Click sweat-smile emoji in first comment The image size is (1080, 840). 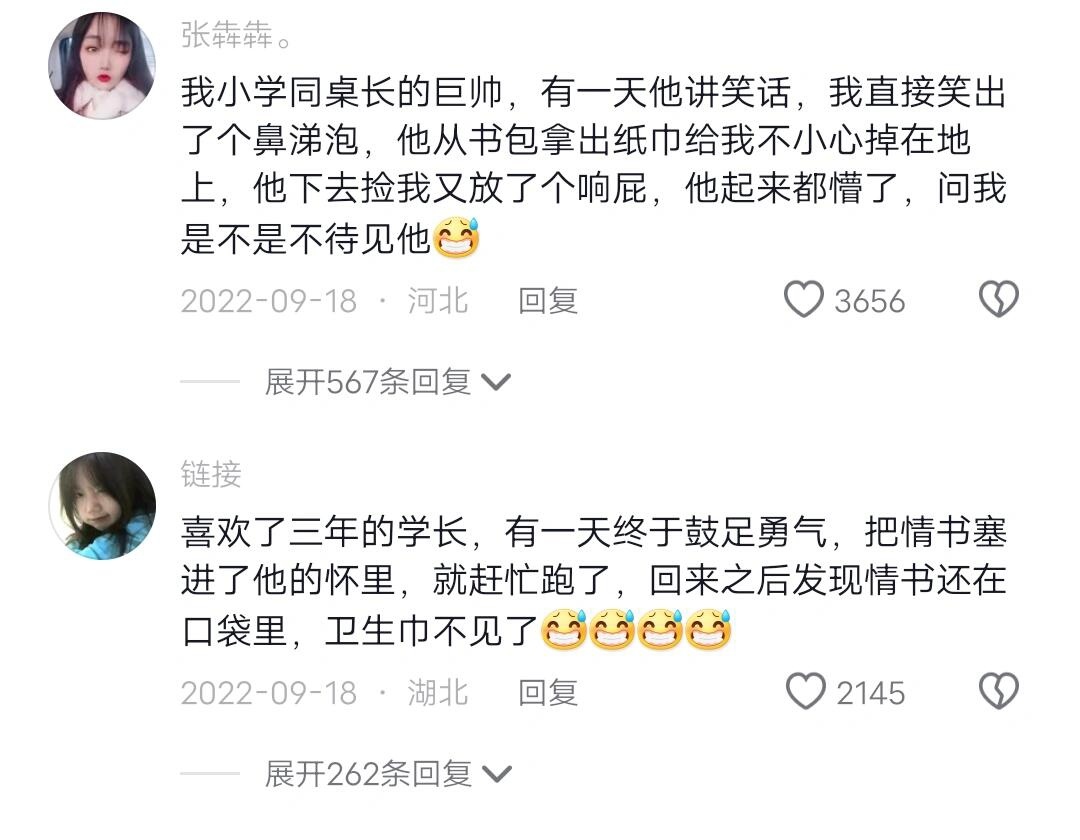(x=455, y=238)
